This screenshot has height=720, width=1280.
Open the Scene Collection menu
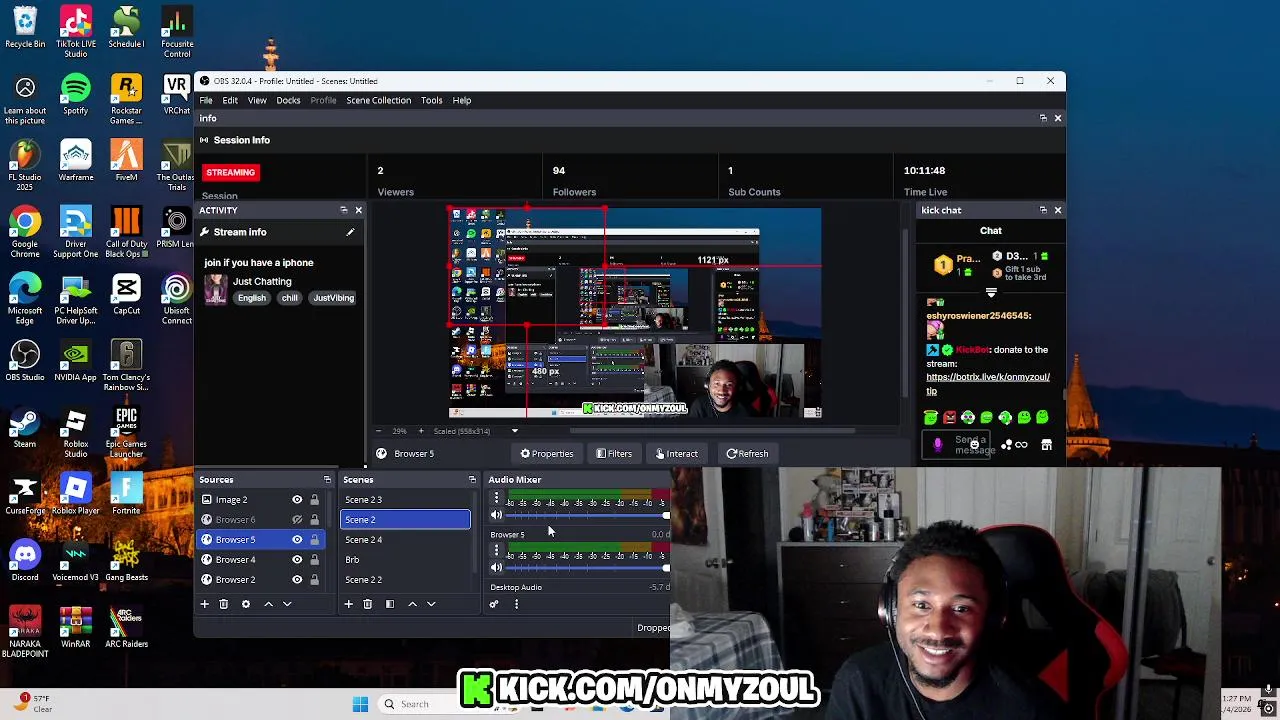[x=378, y=100]
